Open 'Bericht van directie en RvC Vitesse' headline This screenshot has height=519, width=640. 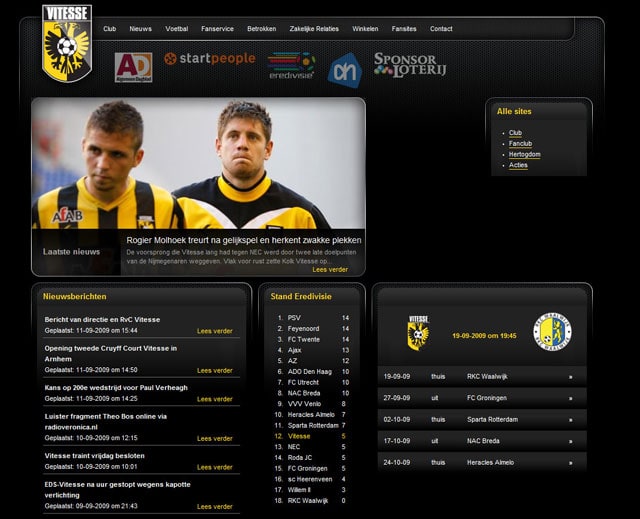pos(102,320)
